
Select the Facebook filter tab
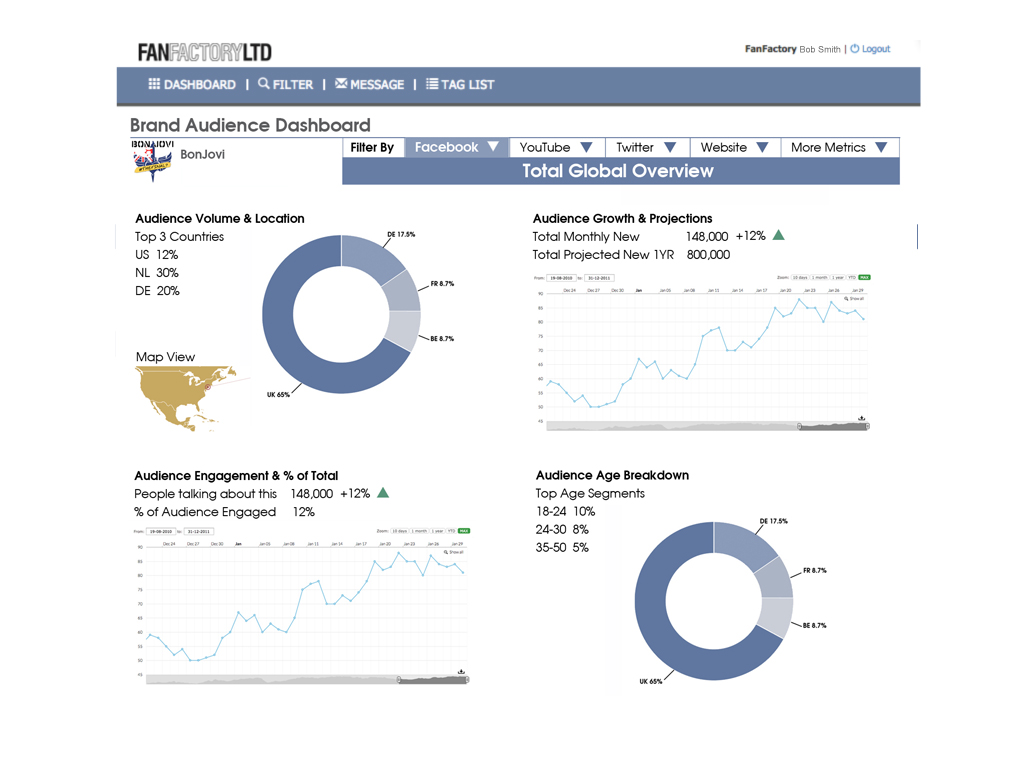pos(456,147)
